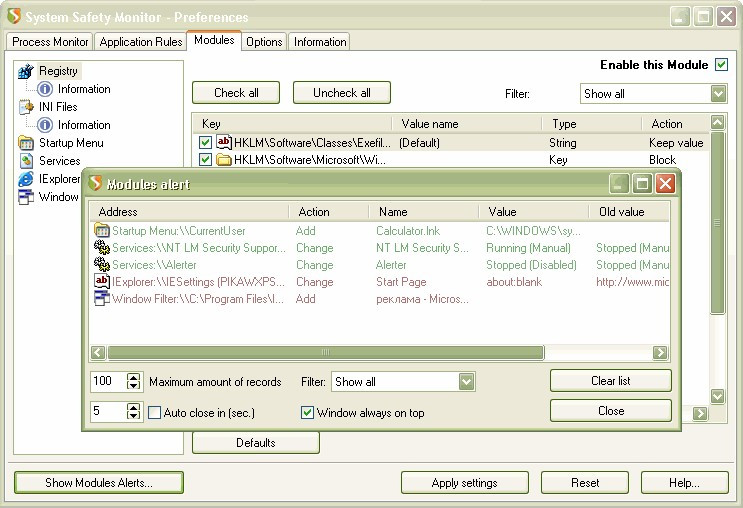
Task: Disable the Window always on top checkbox
Action: coord(307,412)
